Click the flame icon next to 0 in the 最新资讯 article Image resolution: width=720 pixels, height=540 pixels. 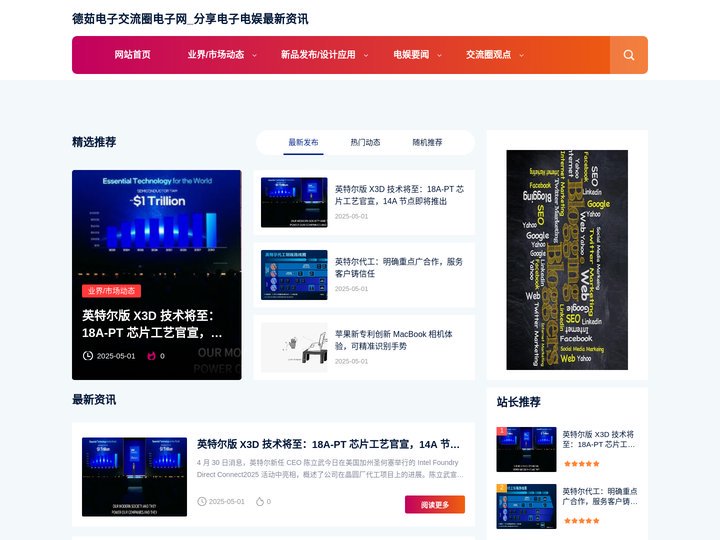[260, 501]
